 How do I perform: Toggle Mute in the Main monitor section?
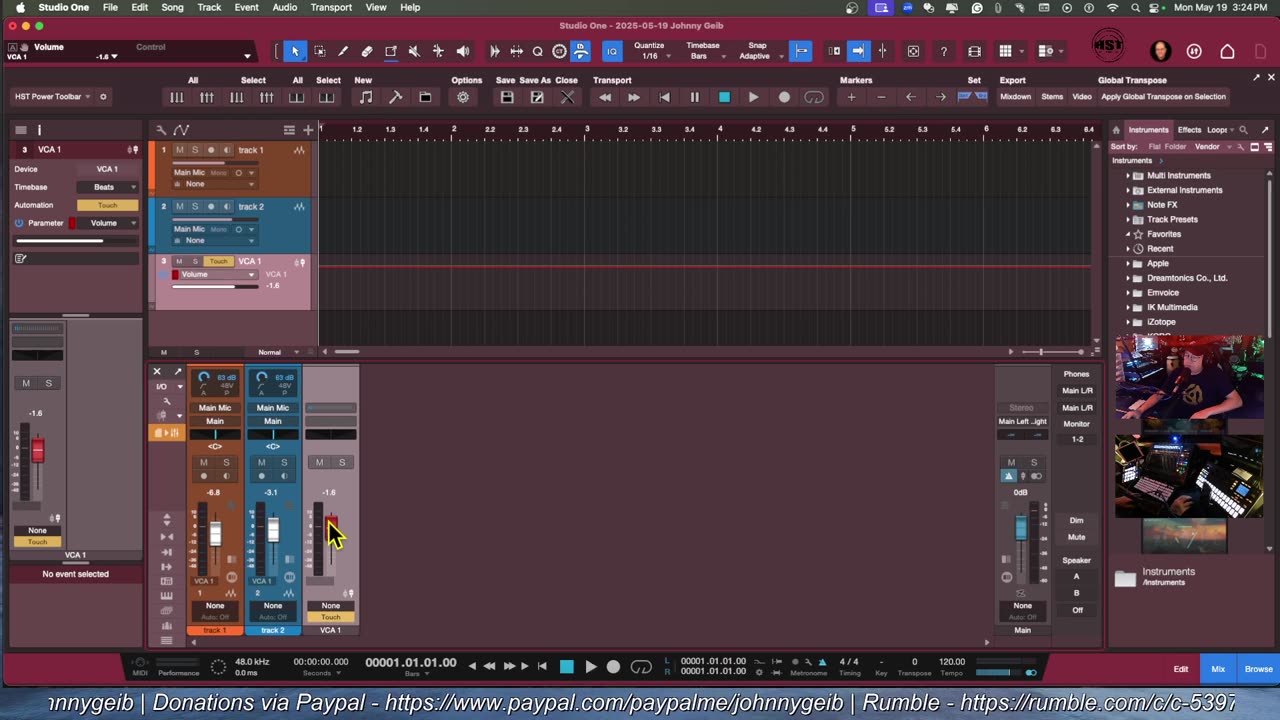pos(1076,537)
